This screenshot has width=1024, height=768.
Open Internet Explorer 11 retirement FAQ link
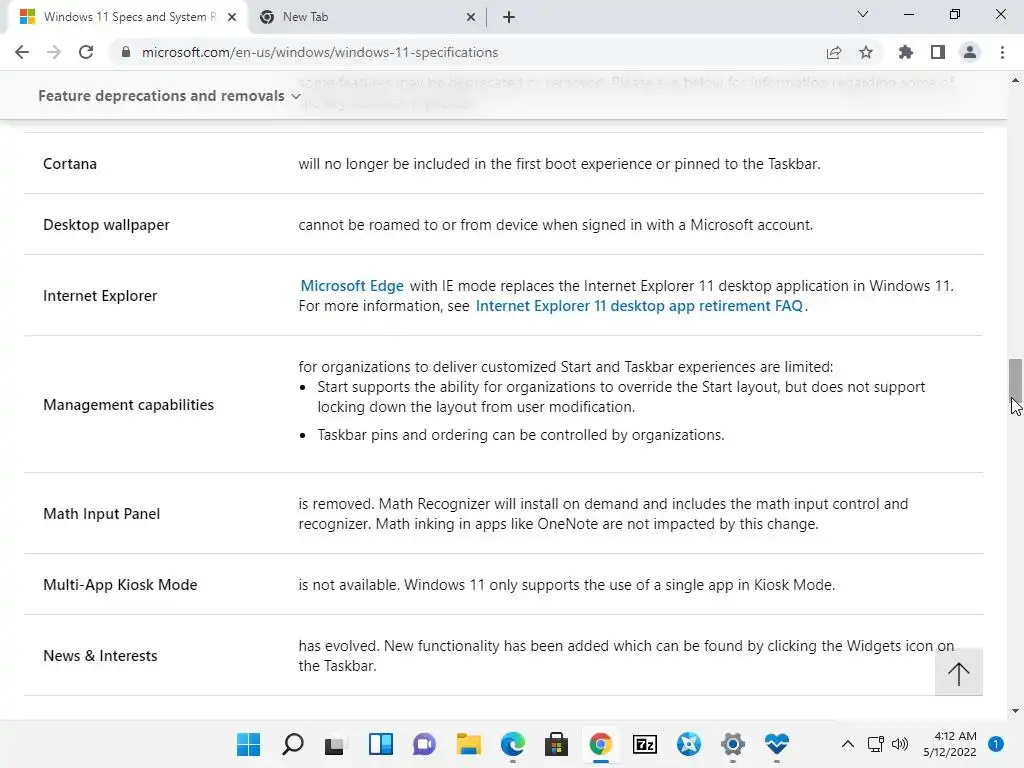click(x=639, y=306)
